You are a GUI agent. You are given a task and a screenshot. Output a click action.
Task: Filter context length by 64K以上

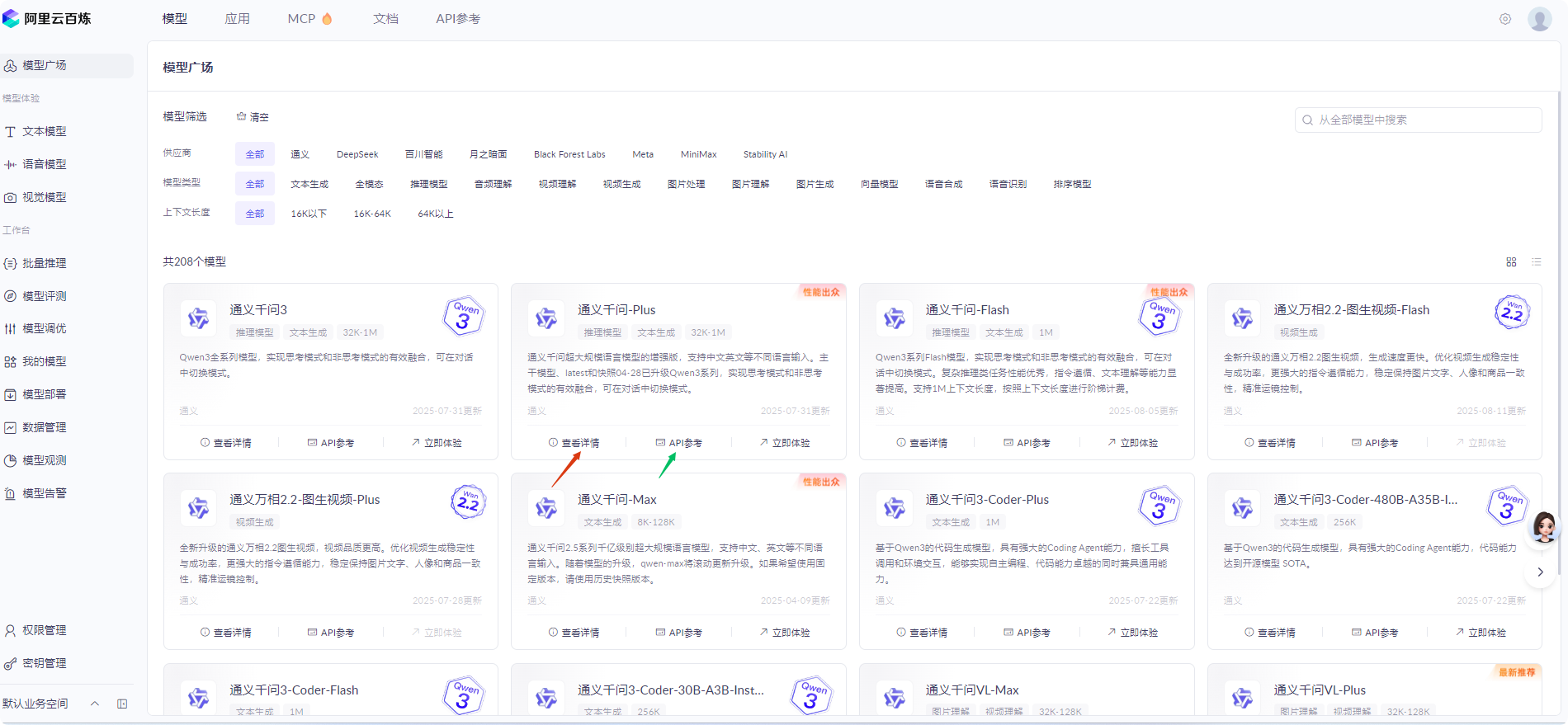[436, 214]
